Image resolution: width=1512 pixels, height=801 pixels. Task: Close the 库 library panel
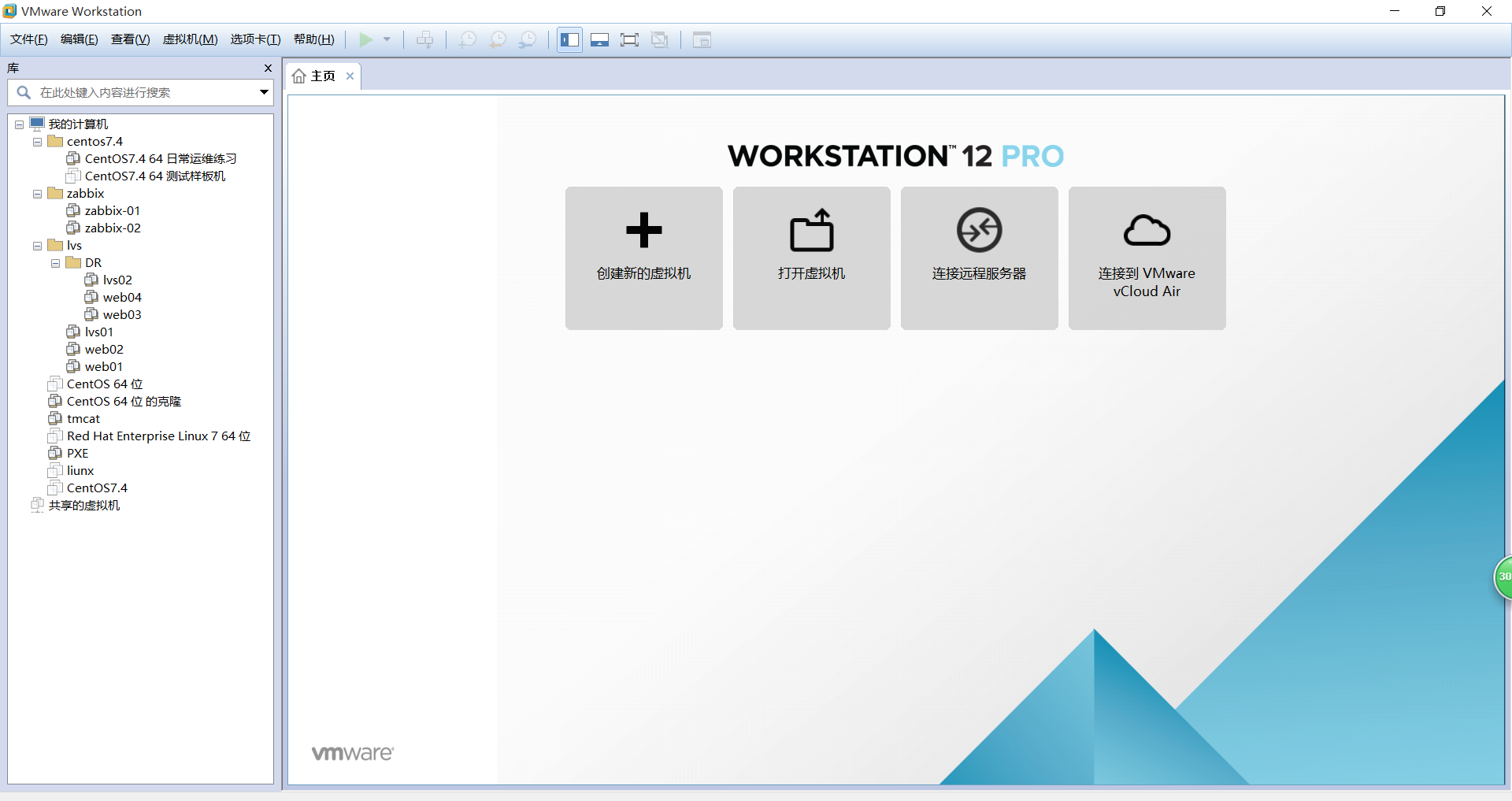[268, 69]
